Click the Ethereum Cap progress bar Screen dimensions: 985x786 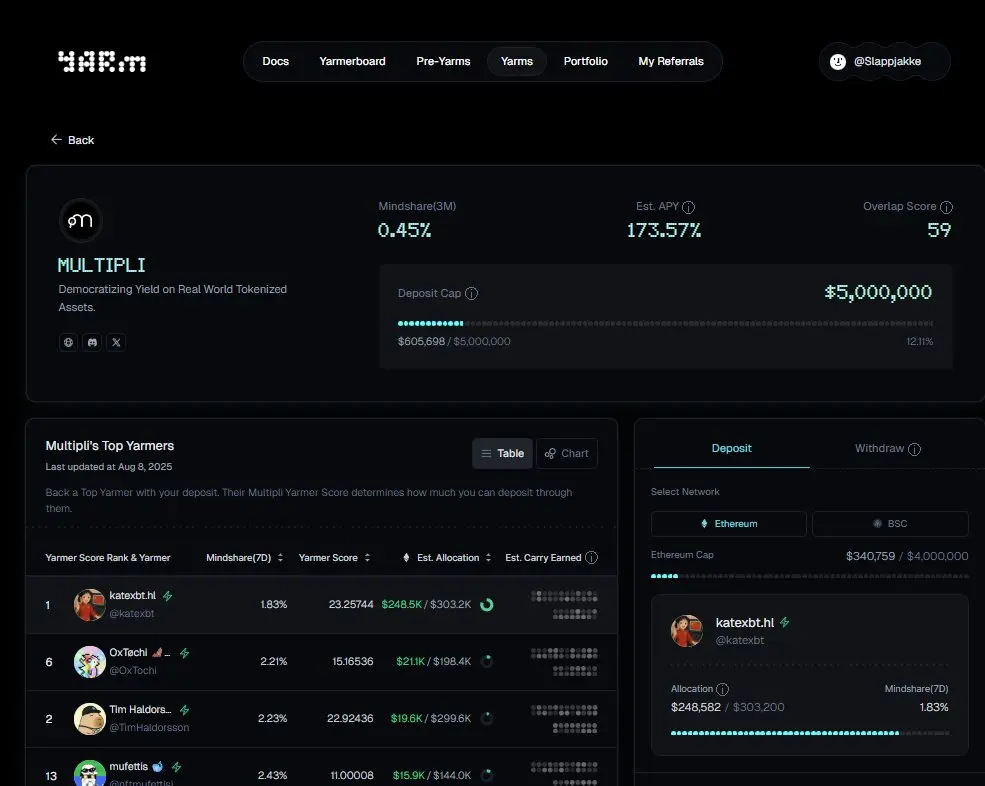[x=810, y=576]
